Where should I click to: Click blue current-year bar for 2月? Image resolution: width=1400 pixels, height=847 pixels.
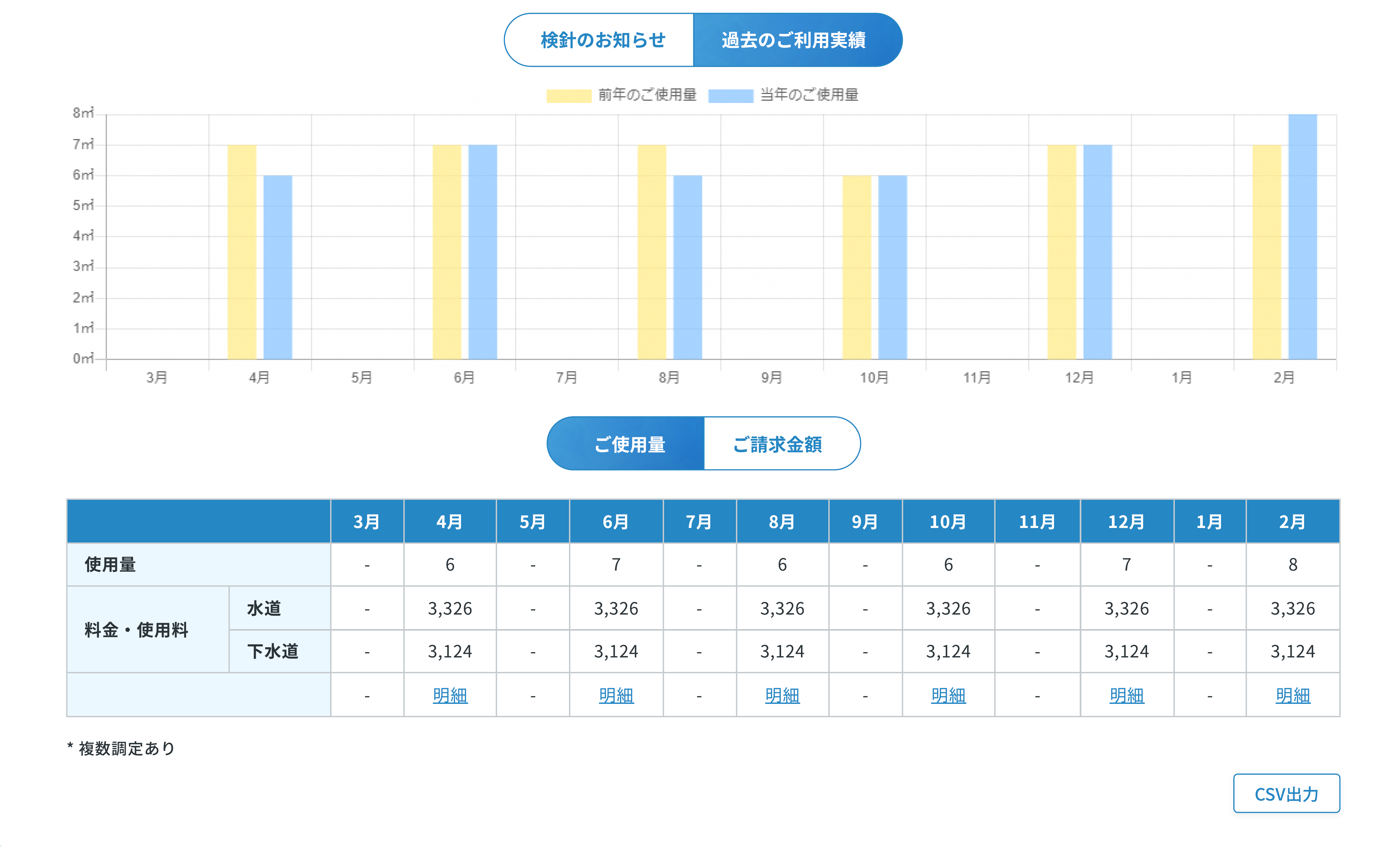1303,237
